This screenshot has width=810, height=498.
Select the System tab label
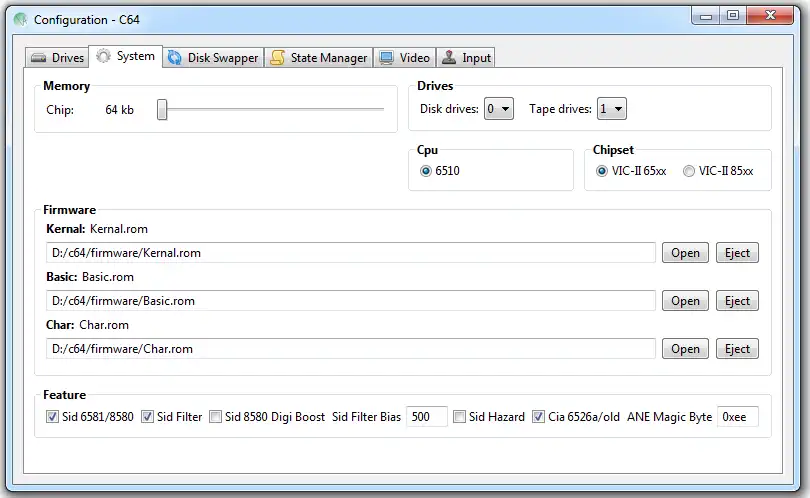[x=135, y=56]
